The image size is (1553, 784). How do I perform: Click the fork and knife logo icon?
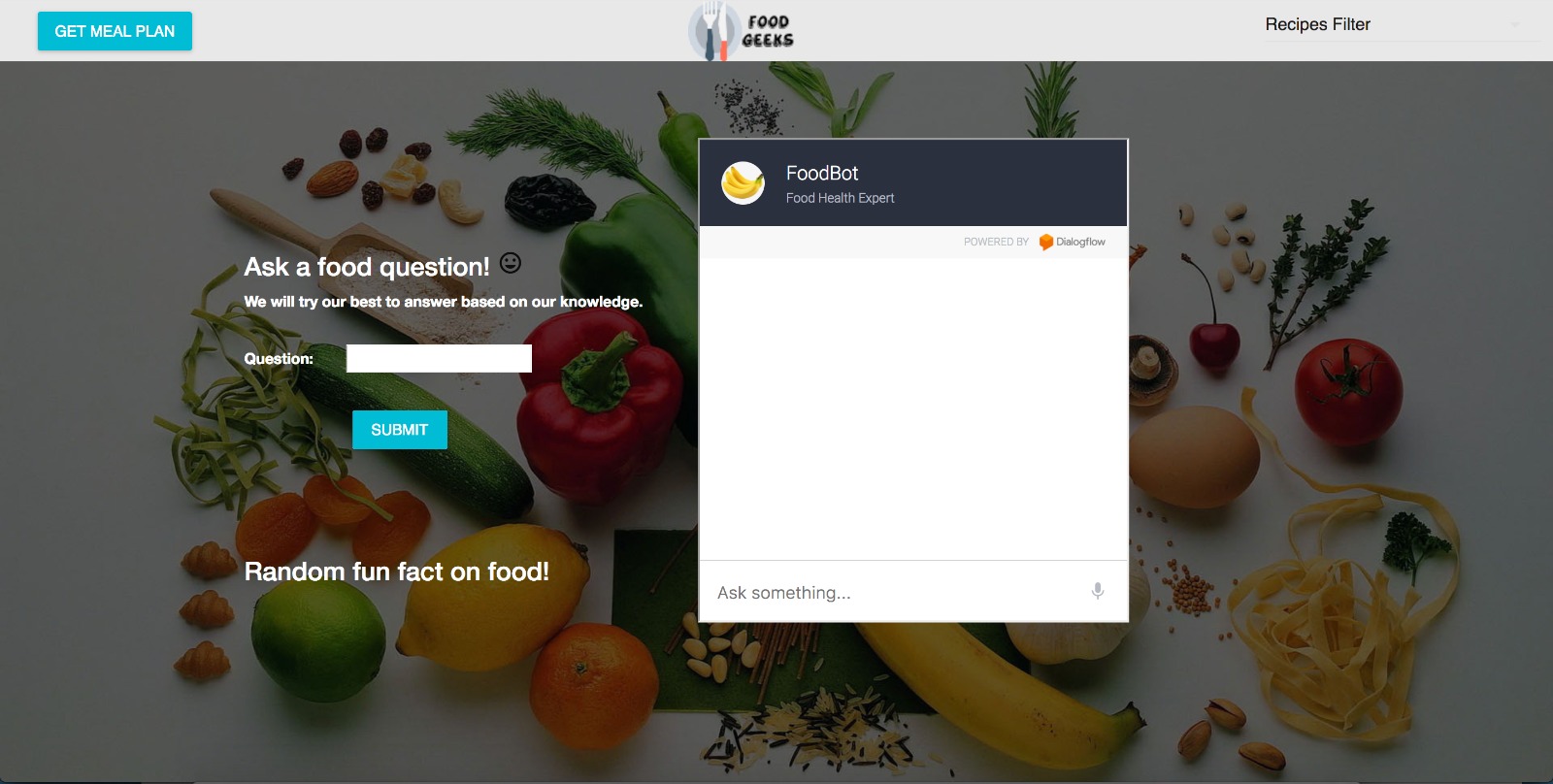714,31
